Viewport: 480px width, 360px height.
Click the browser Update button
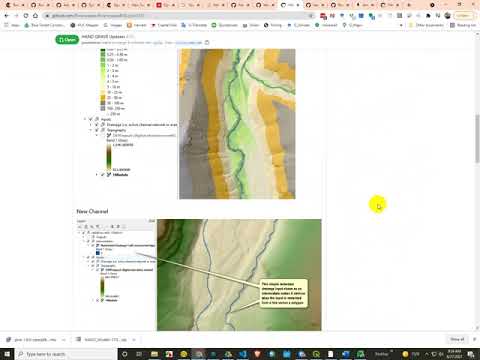tap(464, 16)
